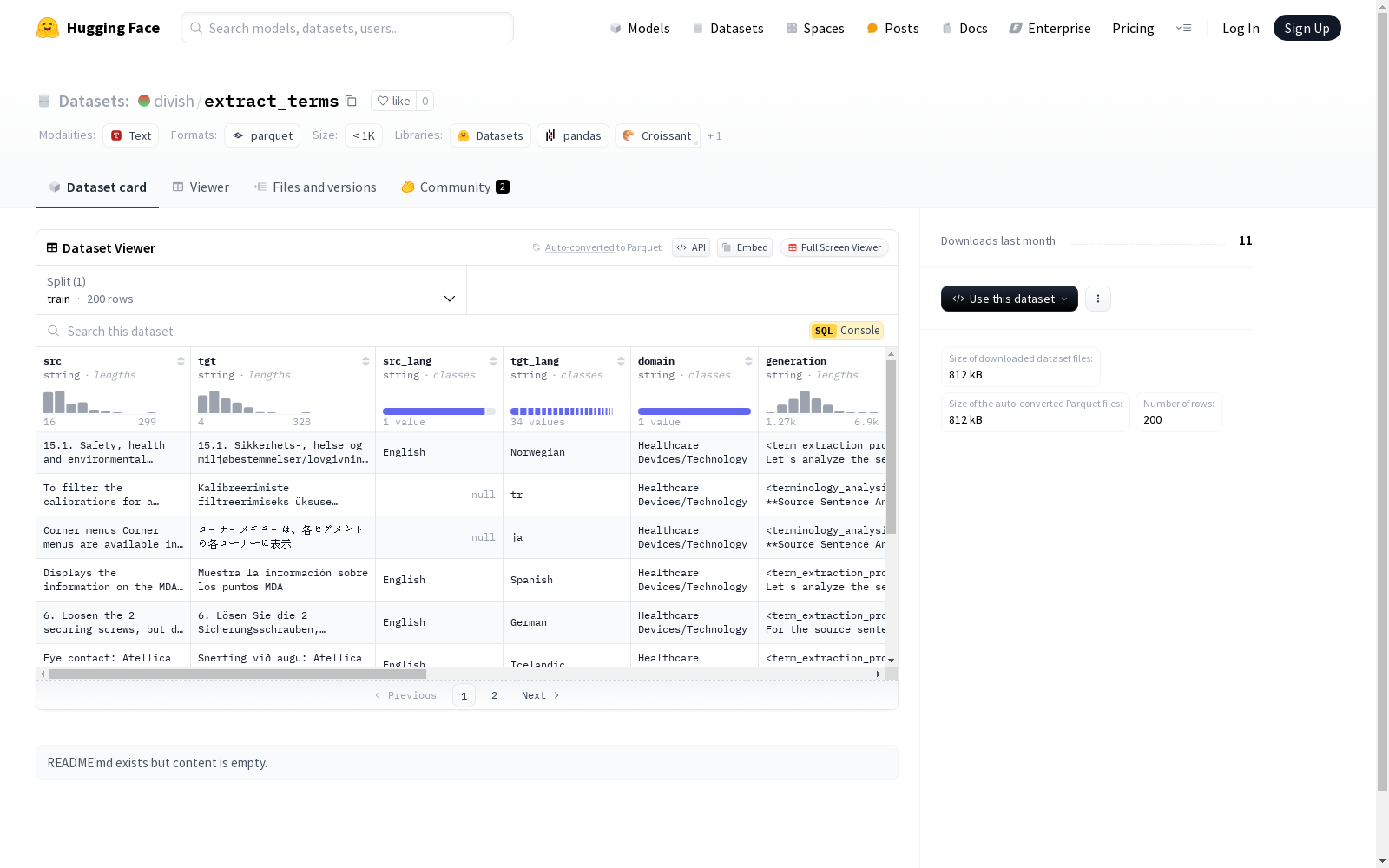Viewport: 1389px width, 868px height.
Task: Open the API button
Action: click(691, 247)
